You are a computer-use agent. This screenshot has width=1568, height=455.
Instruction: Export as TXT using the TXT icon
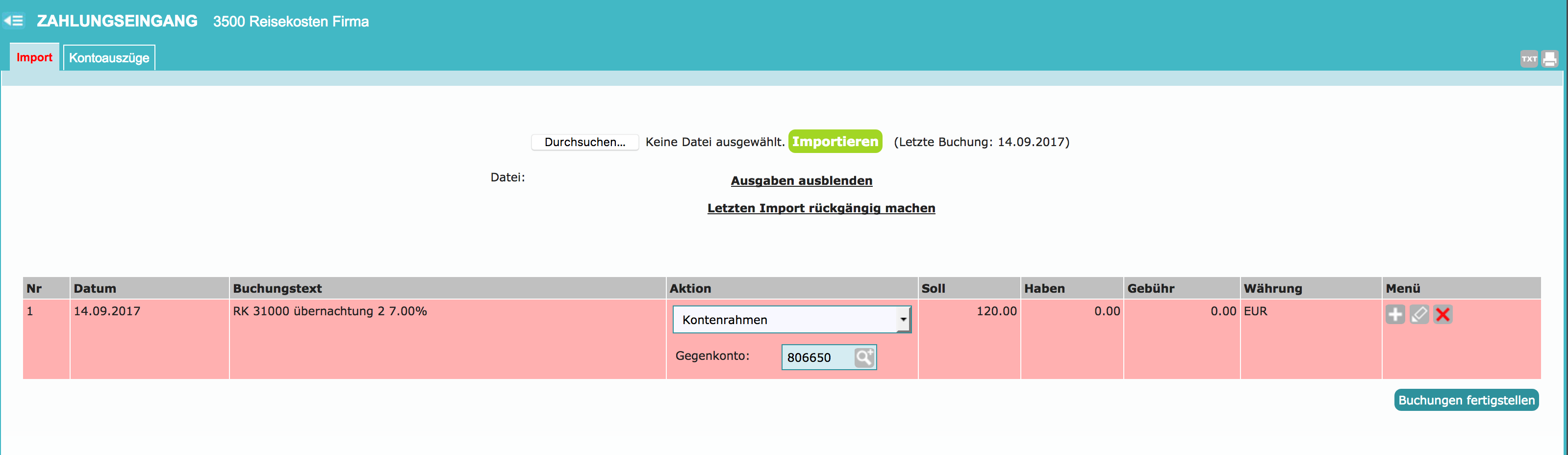tap(1528, 59)
